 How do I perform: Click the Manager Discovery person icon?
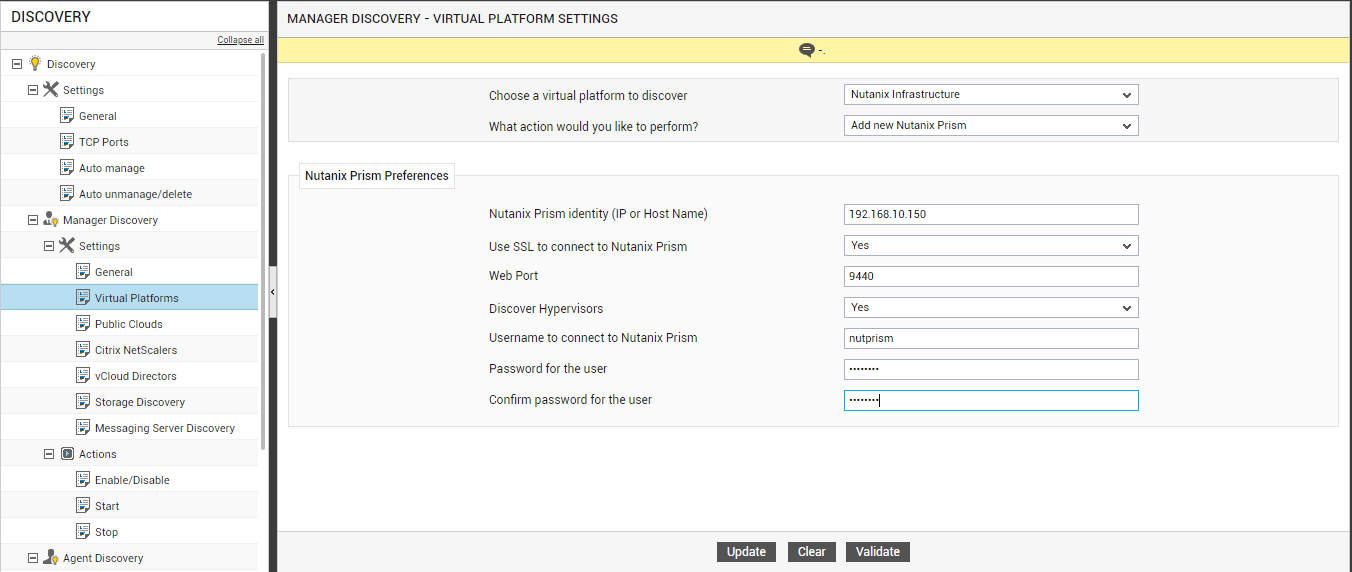[x=51, y=219]
